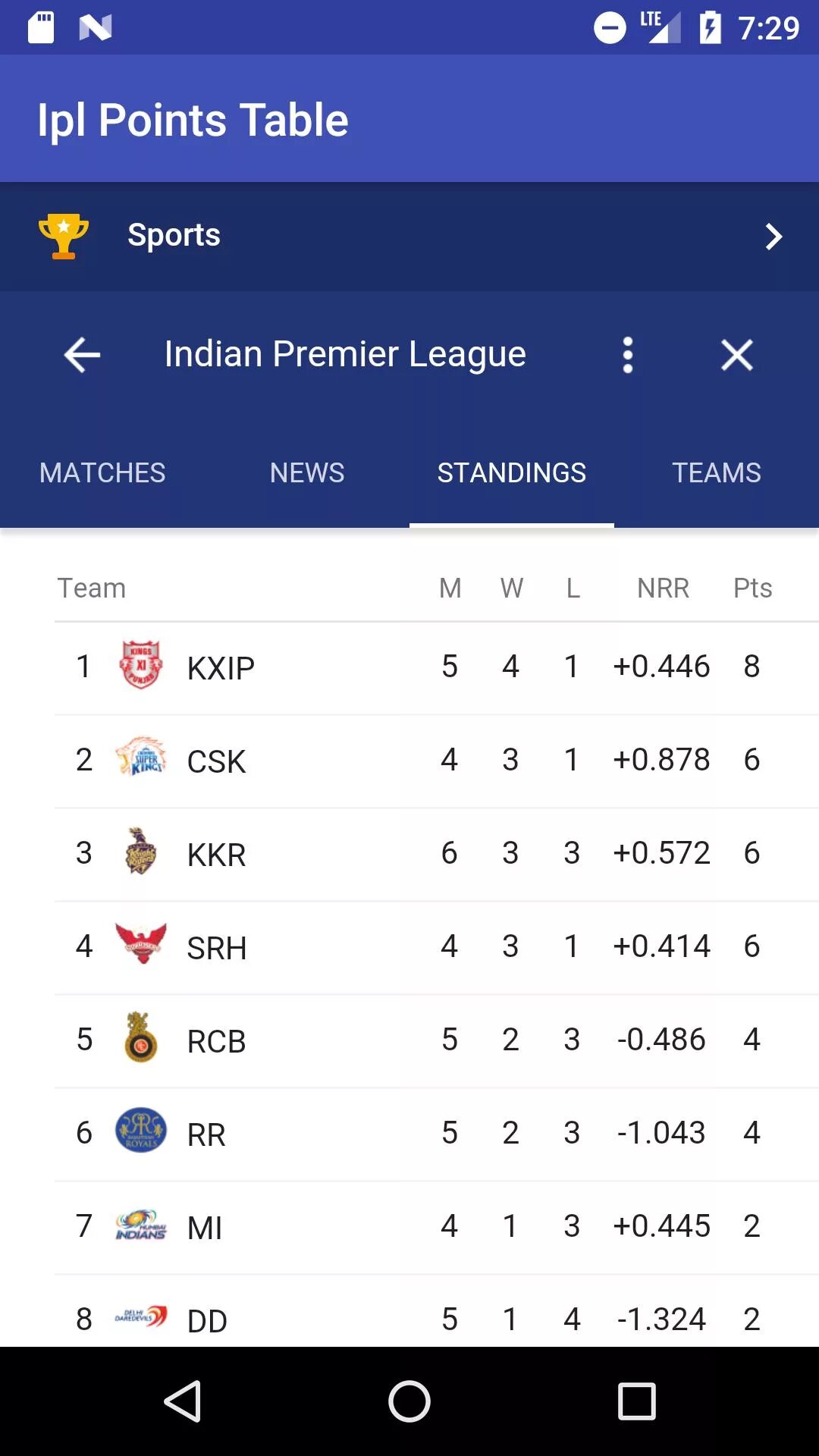Viewport: 819px width, 1456px height.
Task: Tap the KXIP team logo
Action: tap(141, 665)
